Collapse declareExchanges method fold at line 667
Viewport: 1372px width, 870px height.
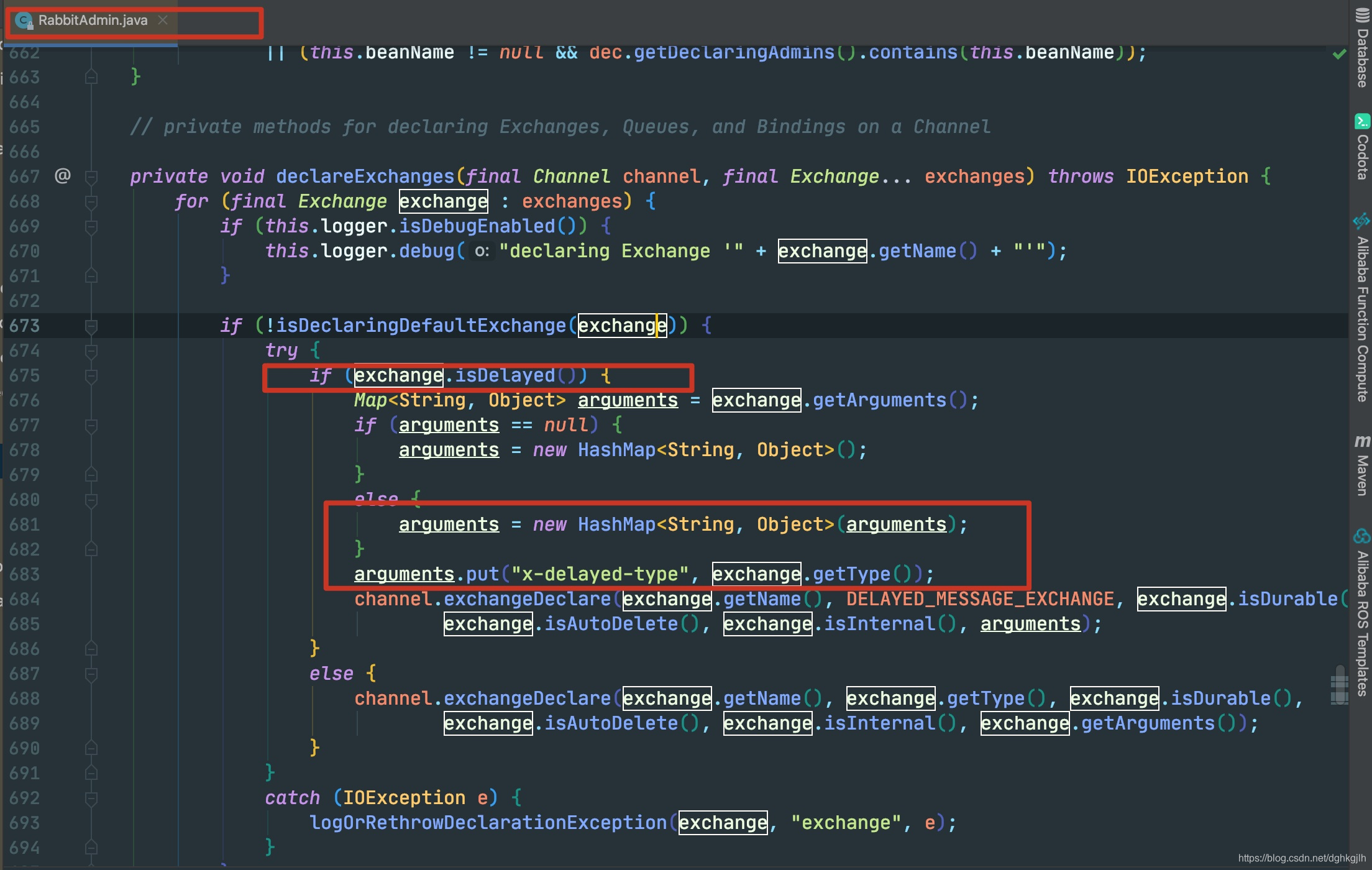(x=91, y=177)
